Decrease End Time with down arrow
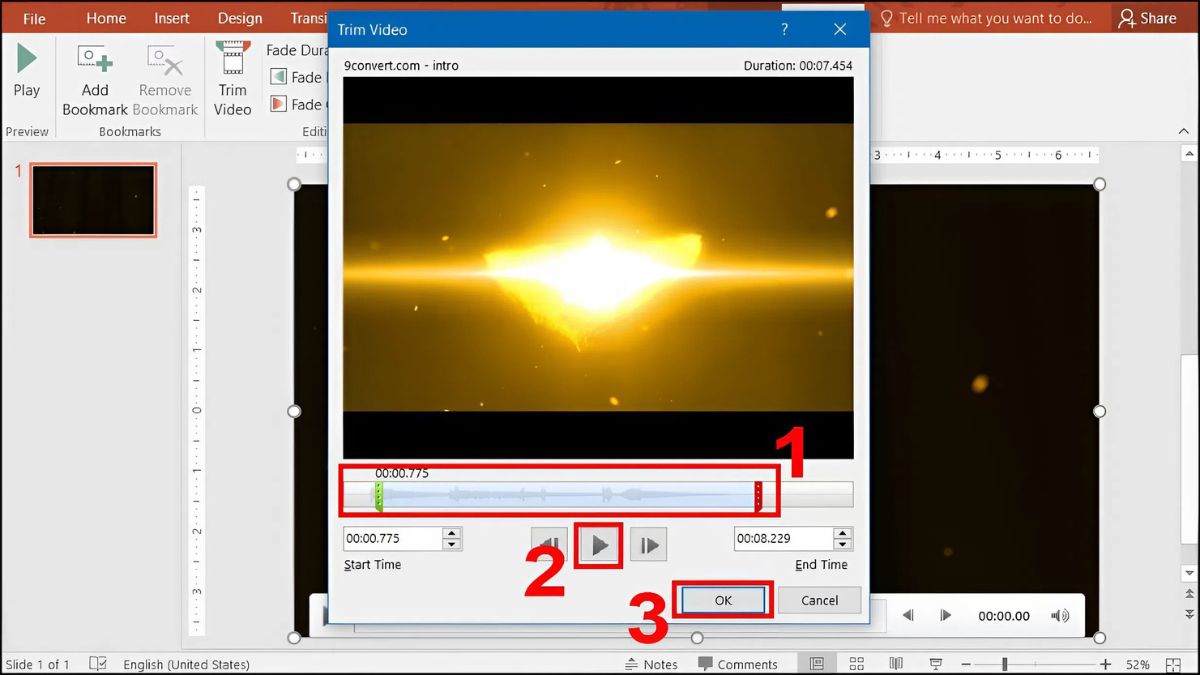Screen dimensions: 1200x675 click(843, 544)
